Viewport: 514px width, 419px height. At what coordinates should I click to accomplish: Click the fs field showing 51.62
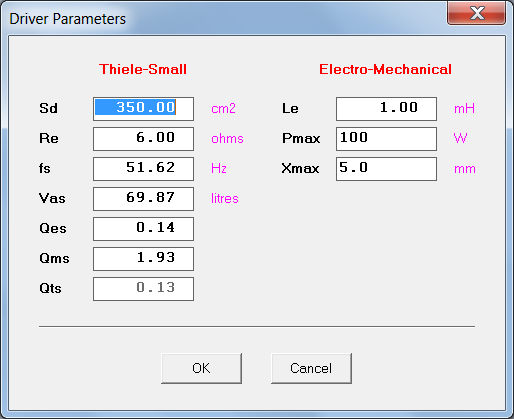(143, 169)
